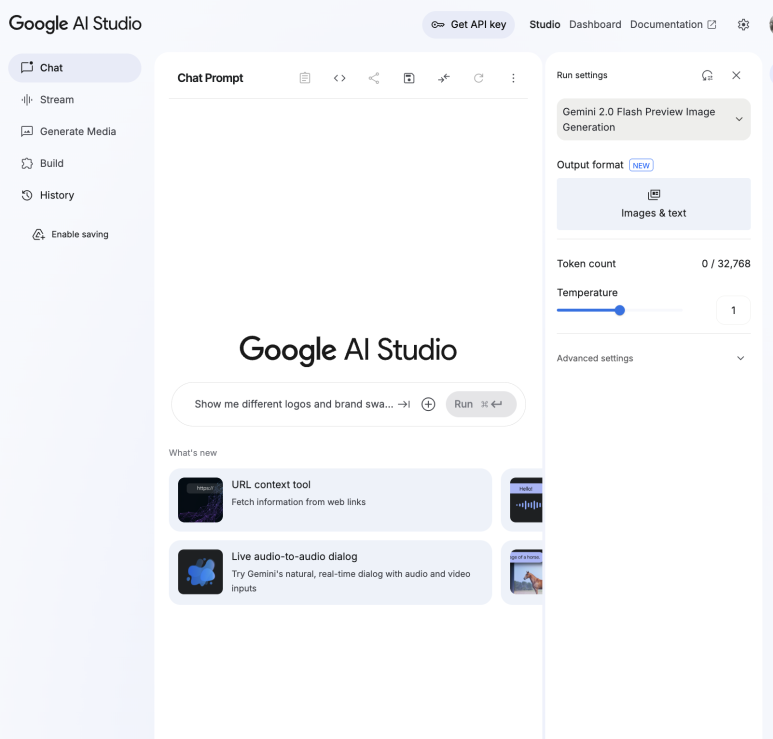
Task: Open the Live audio-to-audio dialog card
Action: point(330,572)
